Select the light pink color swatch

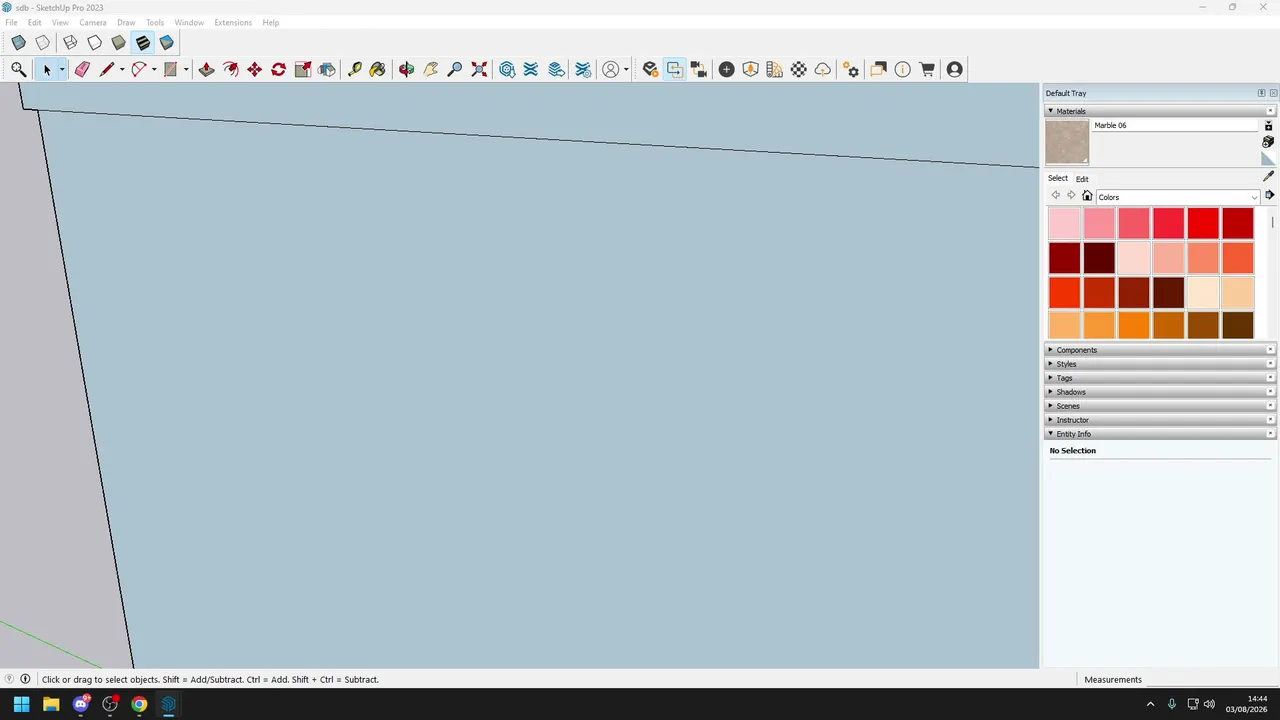[x=1064, y=223]
